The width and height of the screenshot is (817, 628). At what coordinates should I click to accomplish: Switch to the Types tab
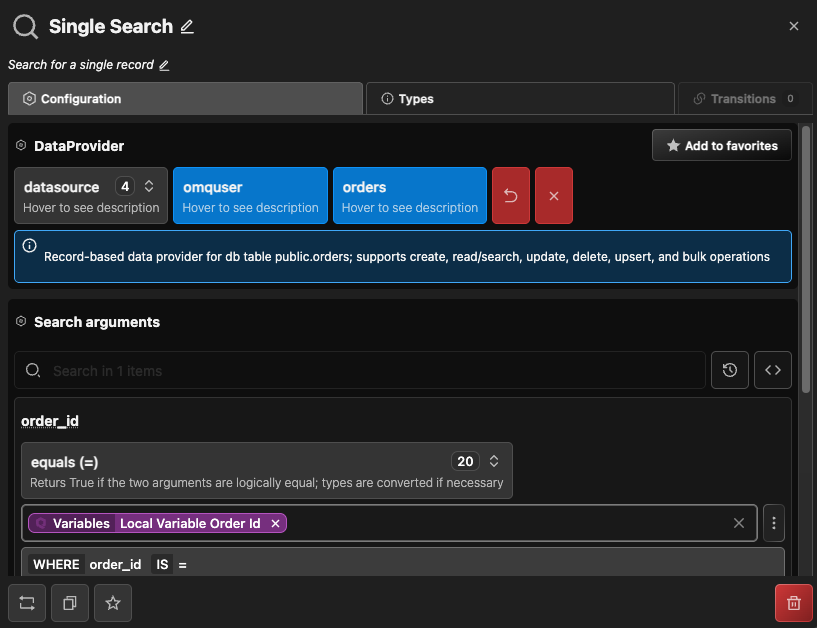(x=520, y=99)
